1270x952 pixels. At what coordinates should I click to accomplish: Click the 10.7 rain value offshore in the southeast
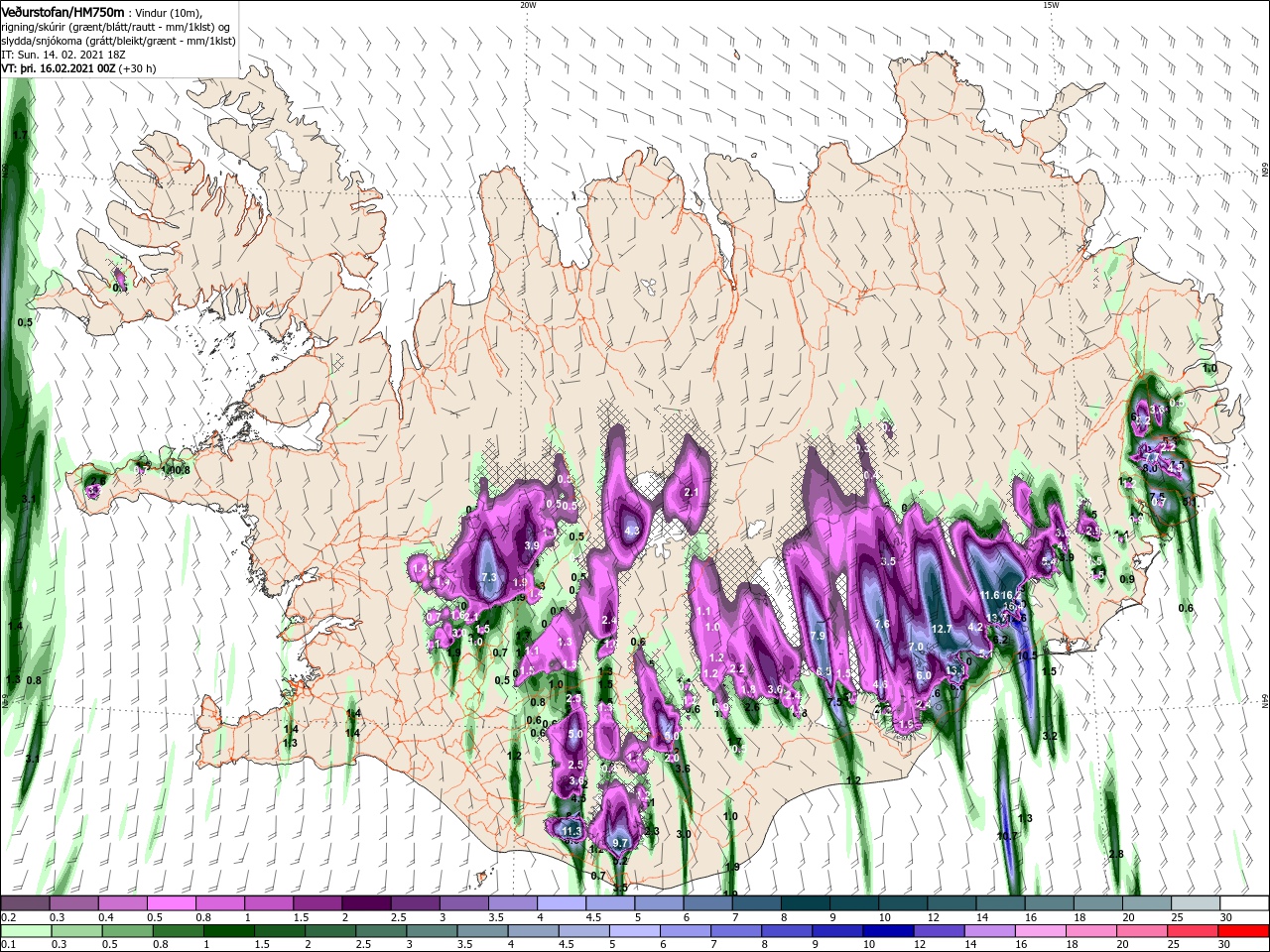1006,837
